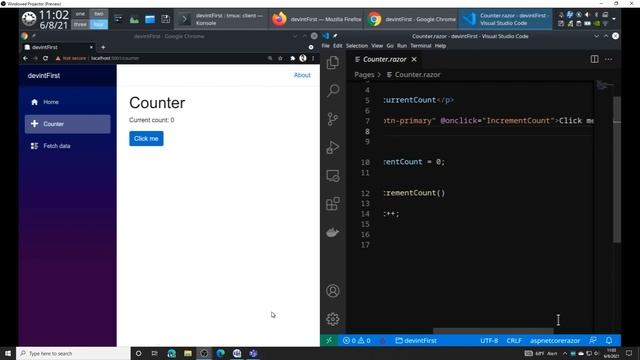Open errors and warnings in status bar
The height and width of the screenshot is (360, 640).
point(357,340)
